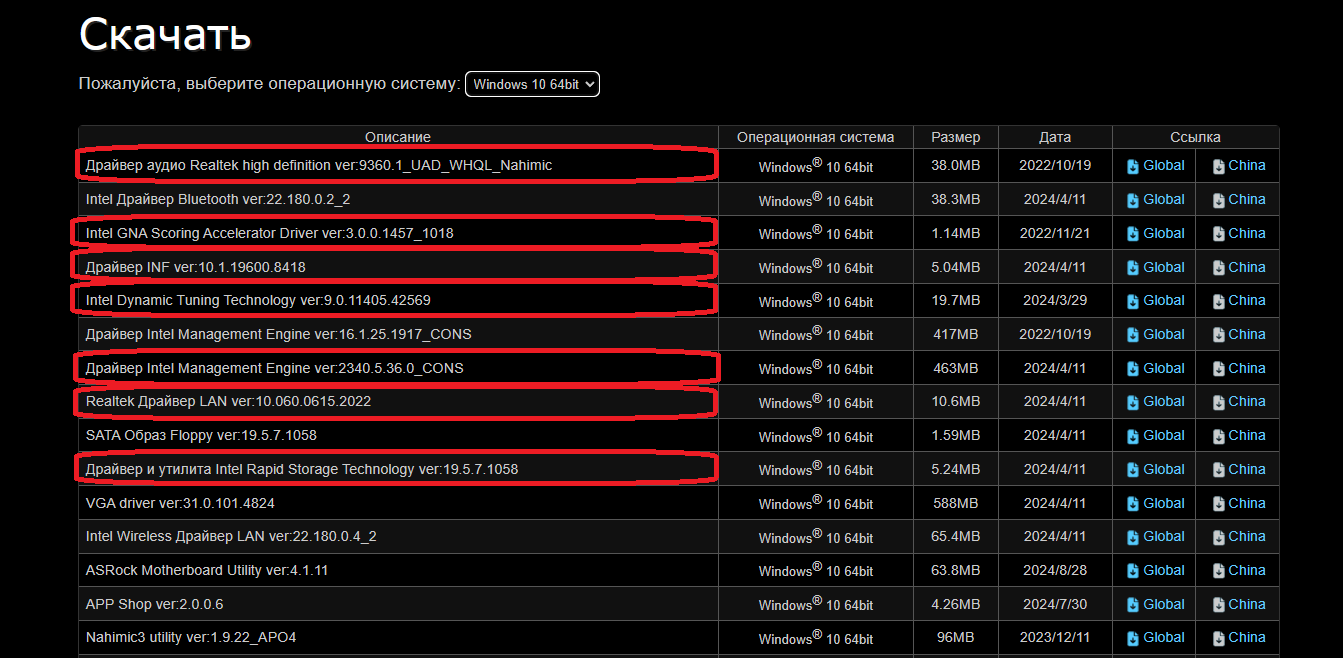Select description 'Realtek Драйвер LAN ver:10.060.0615.2022'
Image resolution: width=1343 pixels, height=658 pixels.
click(228, 401)
